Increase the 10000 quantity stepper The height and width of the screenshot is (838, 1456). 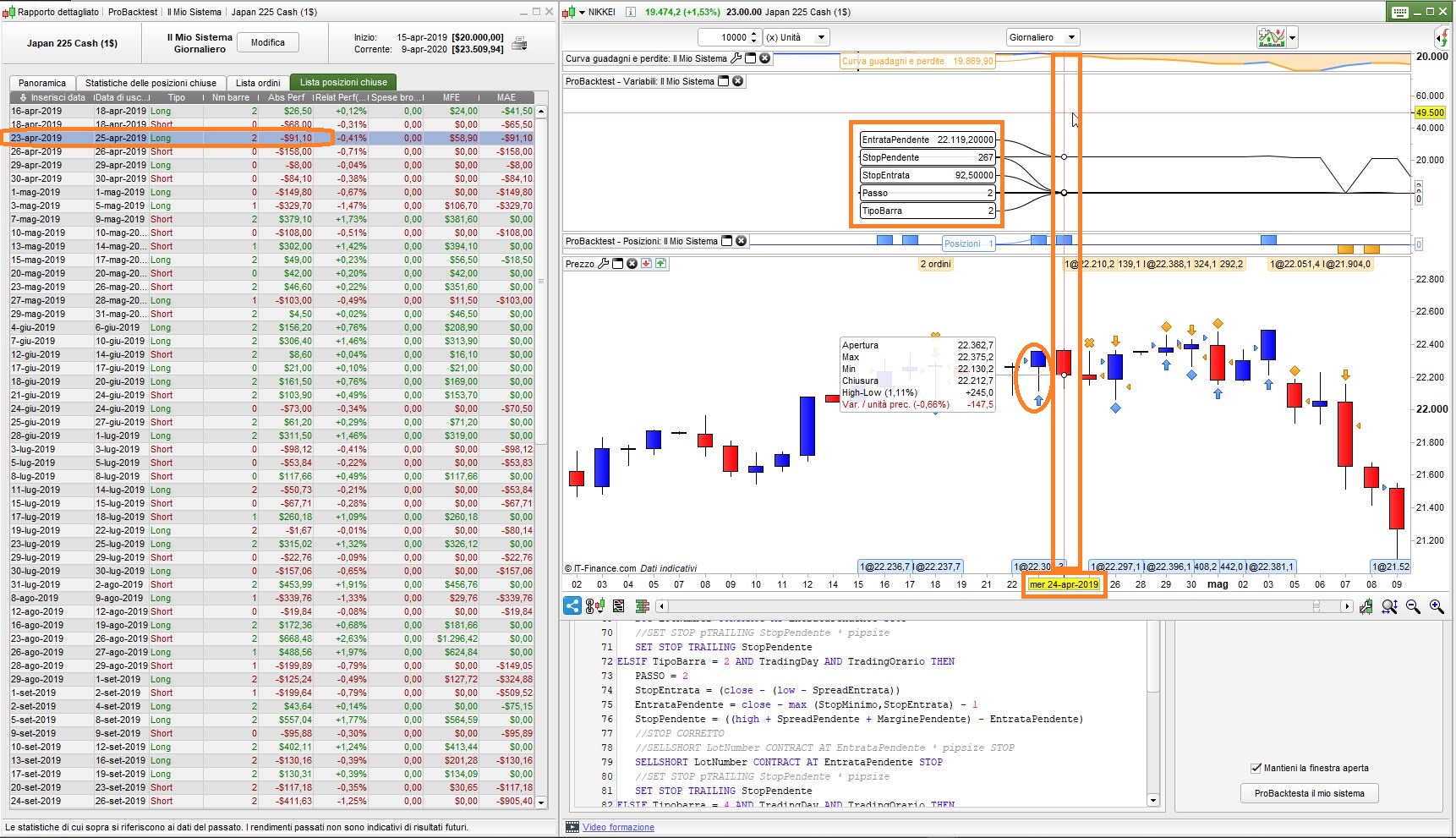coord(753,34)
